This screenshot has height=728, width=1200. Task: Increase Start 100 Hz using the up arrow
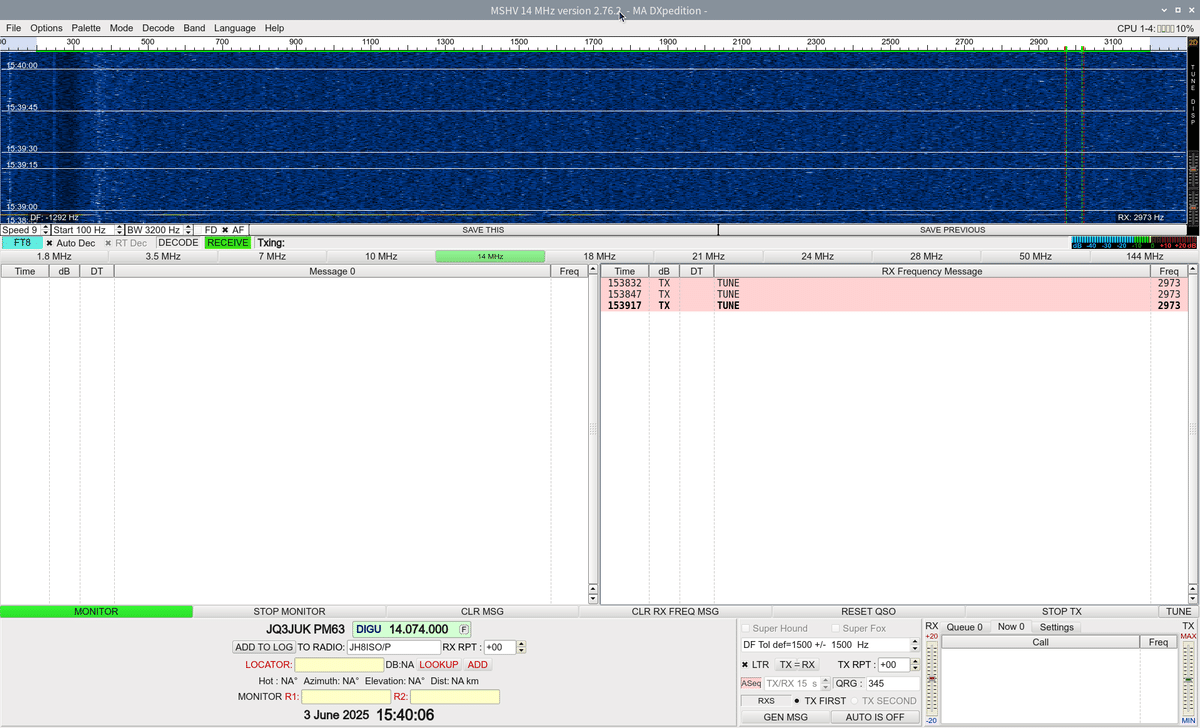click(119, 227)
